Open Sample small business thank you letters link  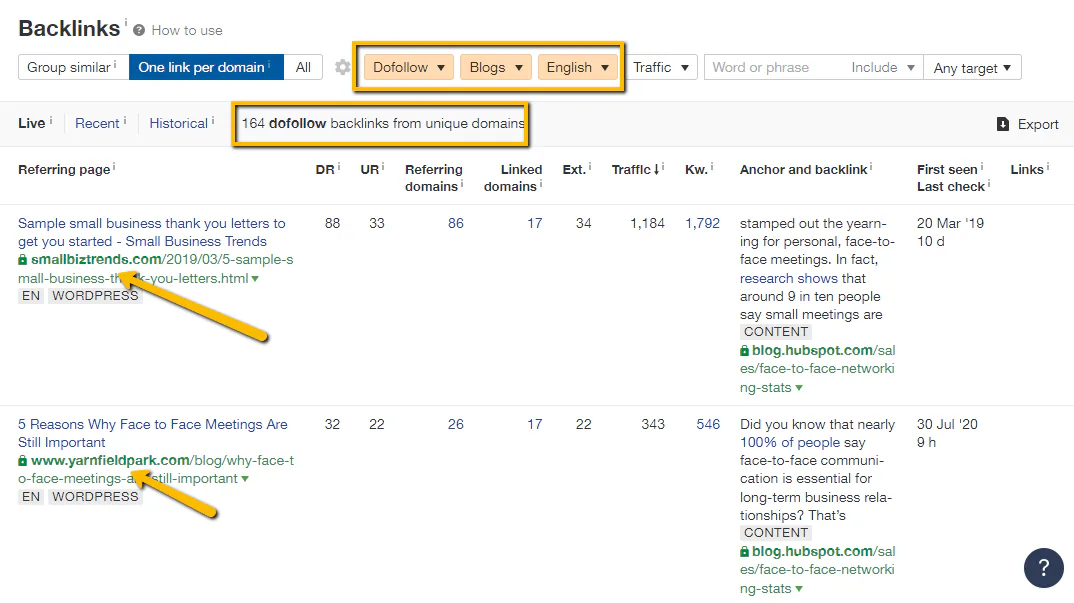point(151,232)
